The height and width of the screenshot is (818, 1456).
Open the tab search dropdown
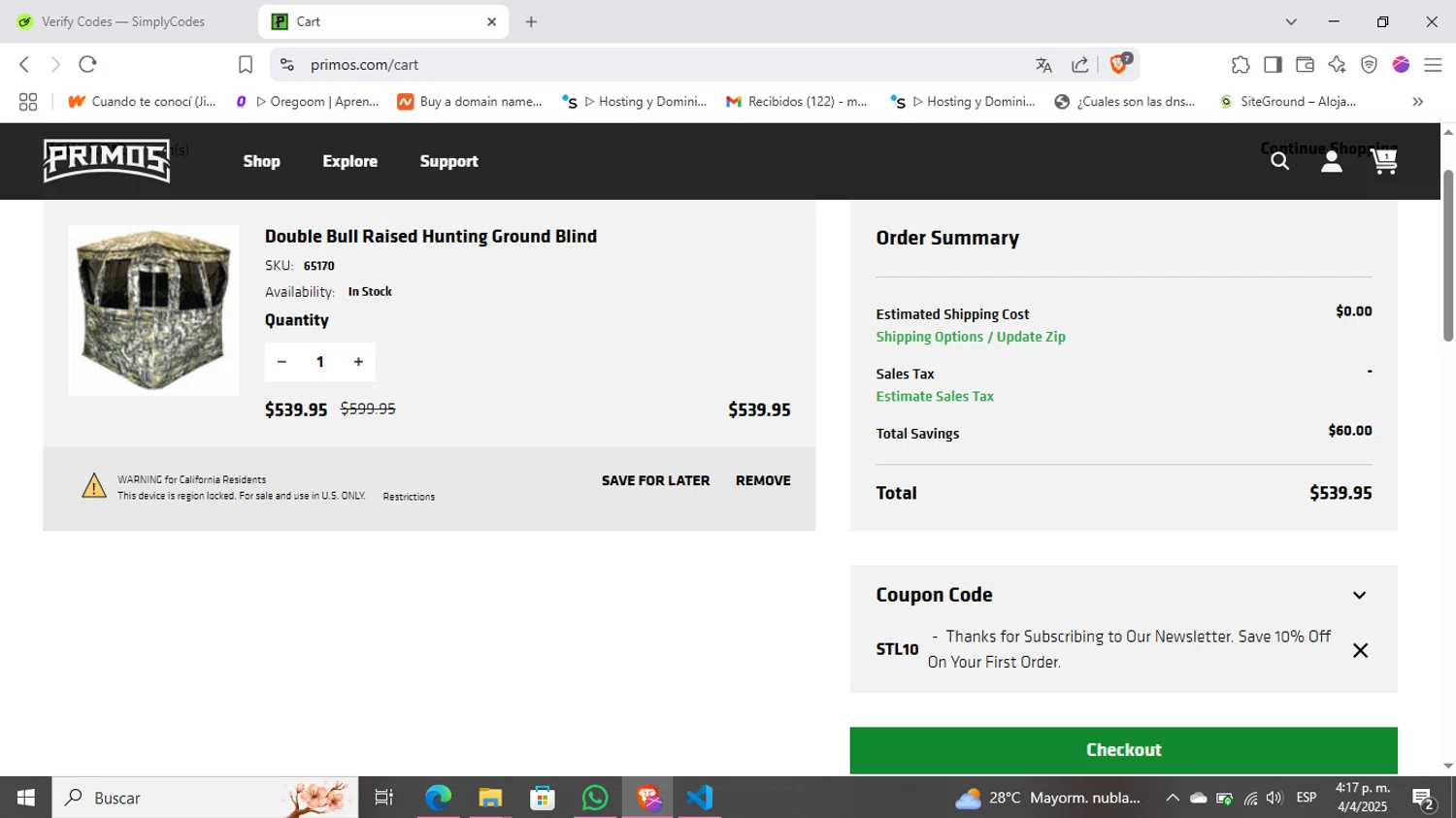point(1291,21)
